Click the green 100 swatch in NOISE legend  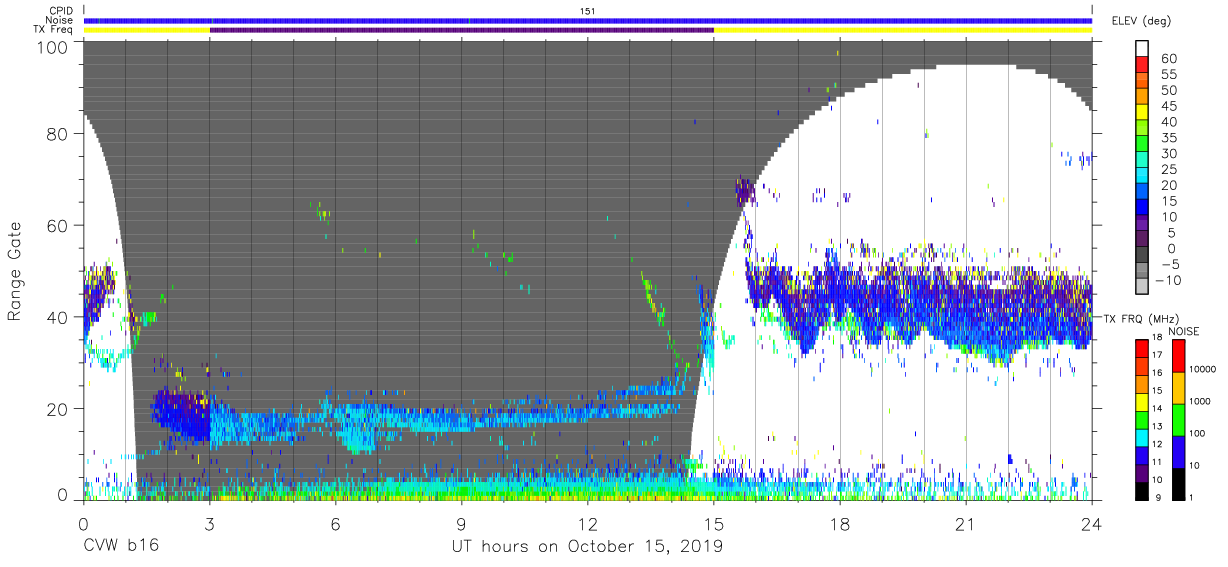[x=1177, y=419]
